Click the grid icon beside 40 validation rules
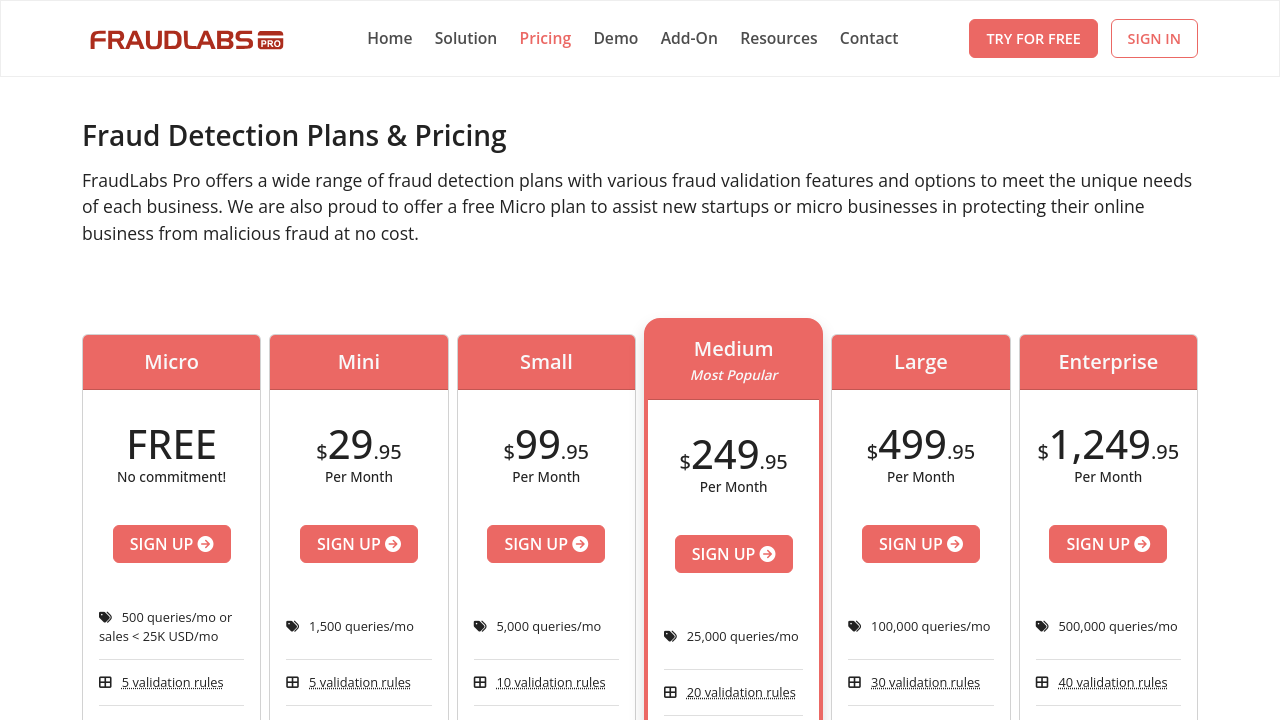This screenshot has width=1280, height=720. 1042,682
